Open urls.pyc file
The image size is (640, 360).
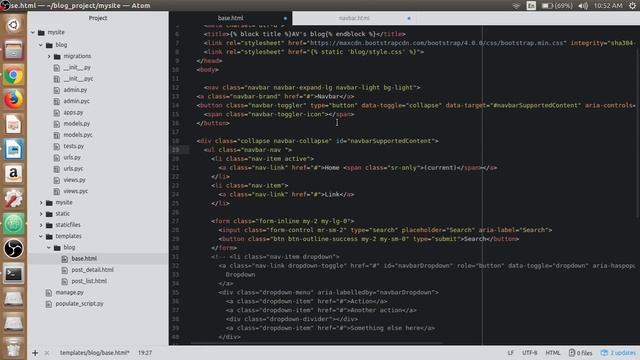pos(73,169)
